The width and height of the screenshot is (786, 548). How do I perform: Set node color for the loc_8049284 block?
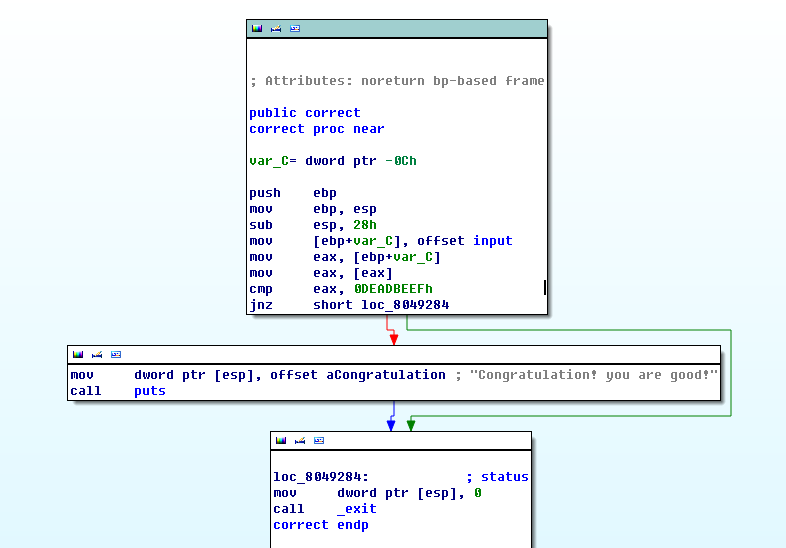[281, 441]
